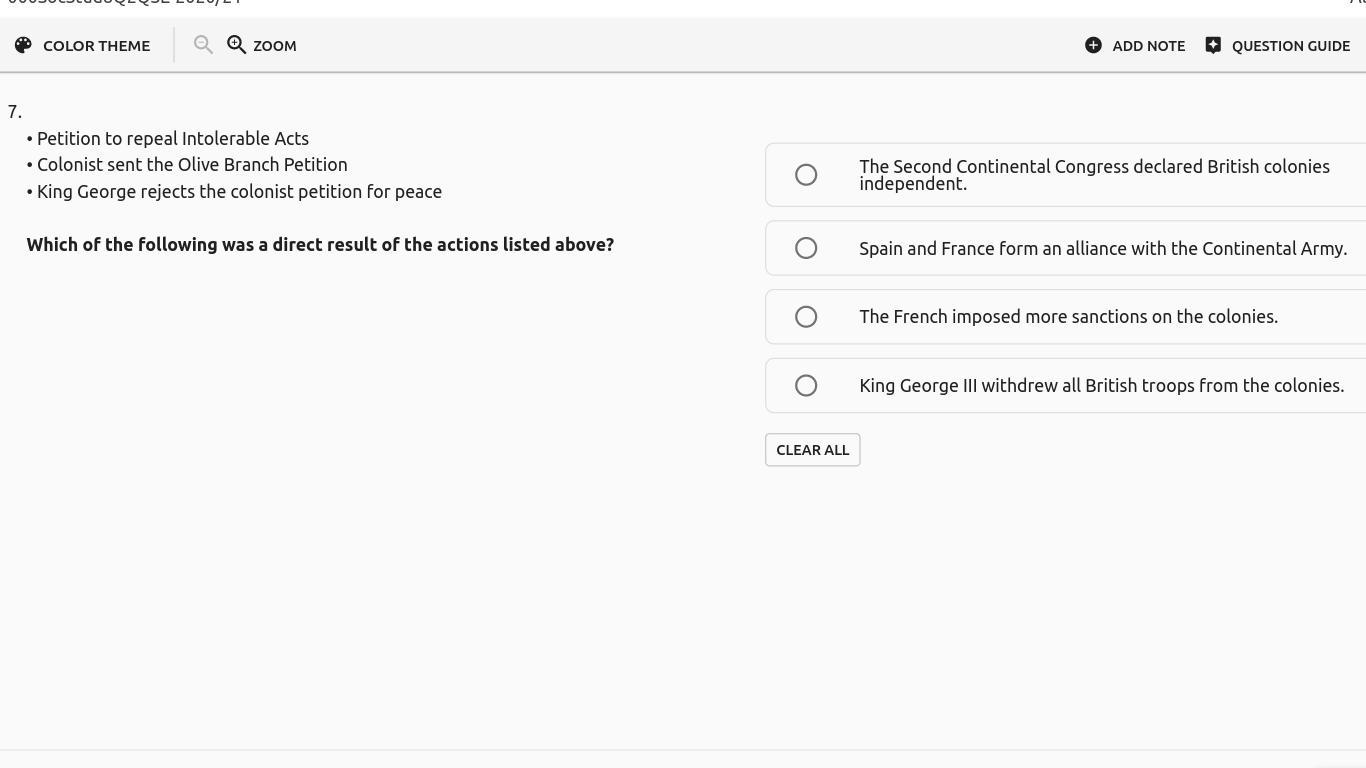
Task: Click the zoom in magnifier icon
Action: click(237, 45)
